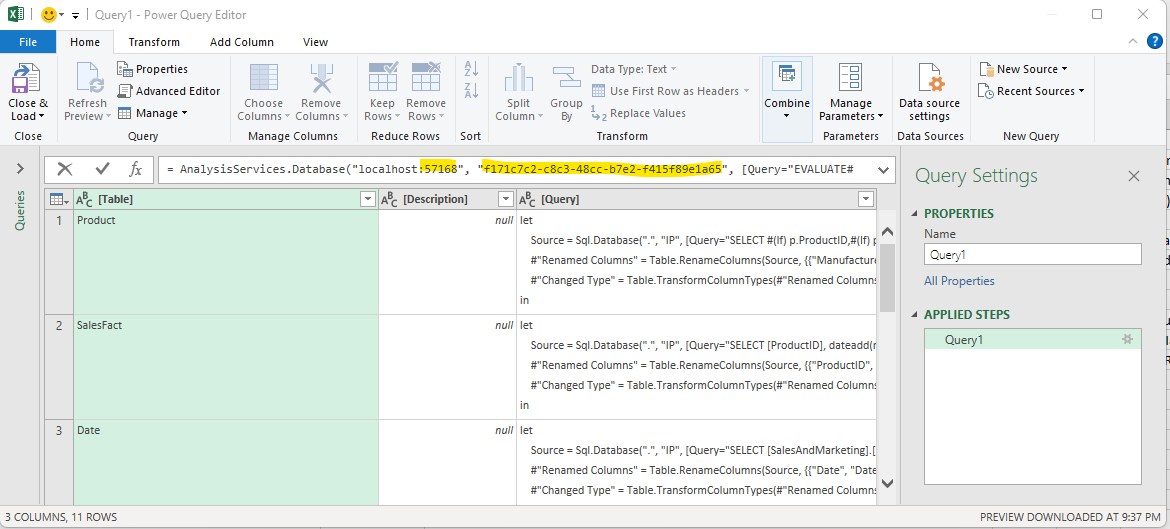Sort ascending with A-Z icon
Image resolution: width=1170 pixels, height=529 pixels.
pos(471,69)
